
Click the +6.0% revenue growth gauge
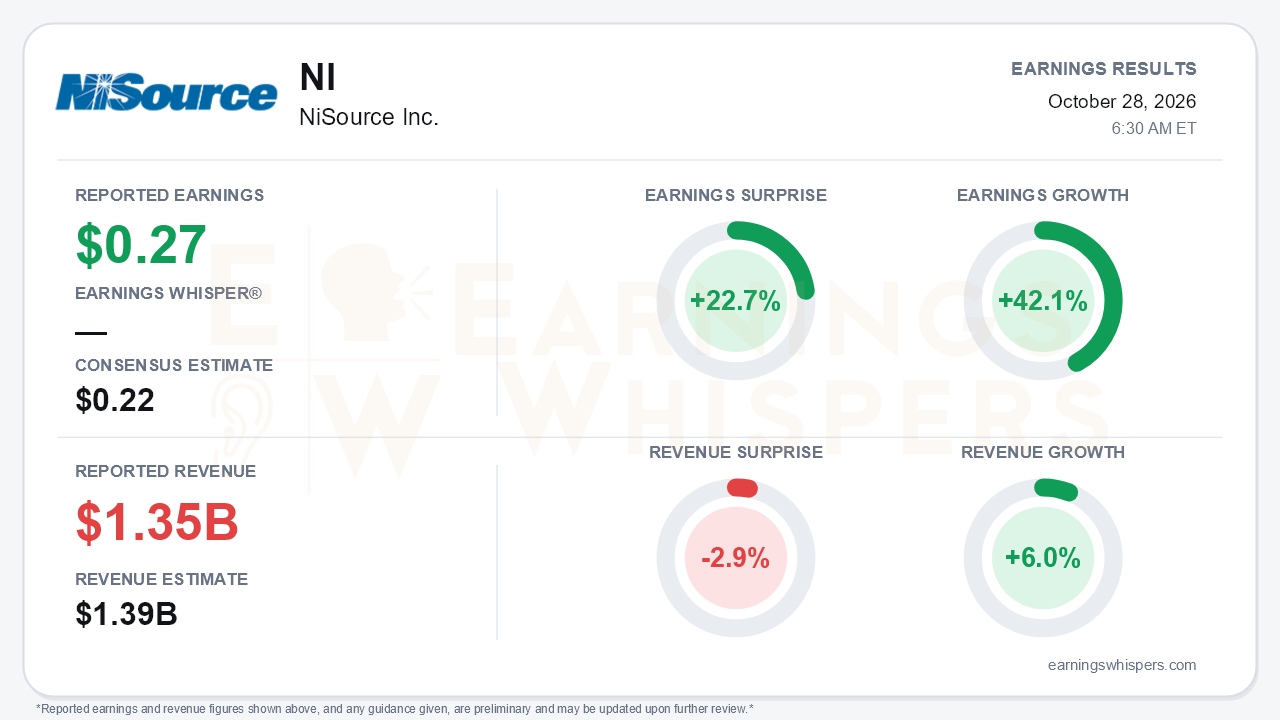[1043, 558]
